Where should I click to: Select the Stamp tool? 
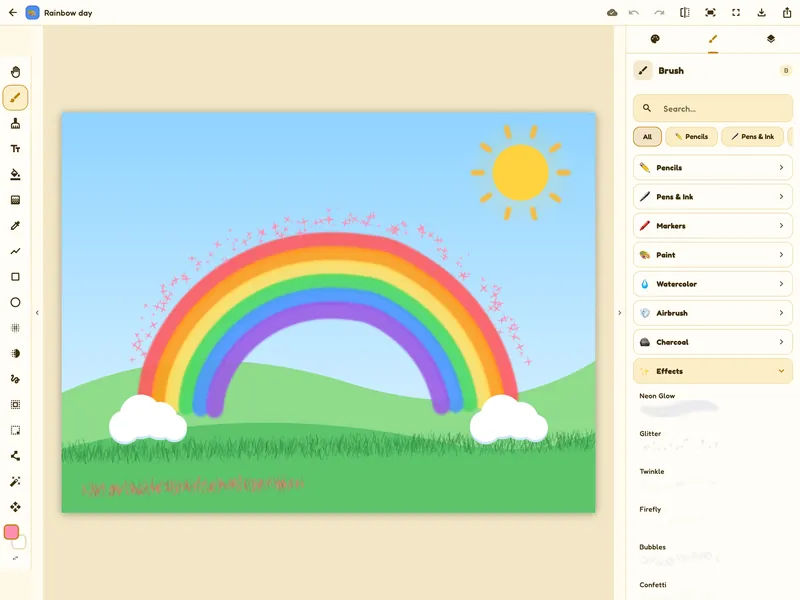[x=15, y=123]
